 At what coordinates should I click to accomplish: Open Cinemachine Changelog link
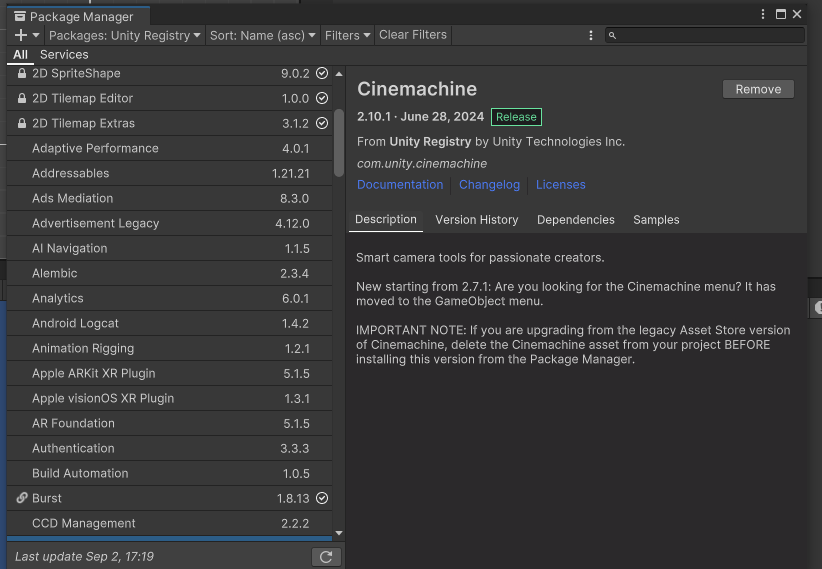click(x=489, y=185)
